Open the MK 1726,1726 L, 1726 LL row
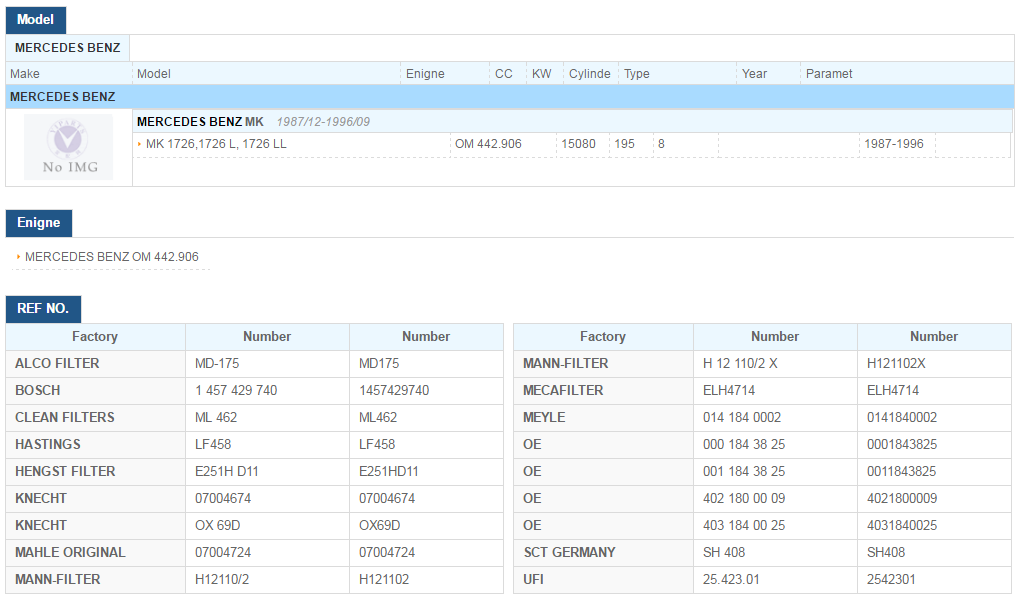 coord(216,144)
